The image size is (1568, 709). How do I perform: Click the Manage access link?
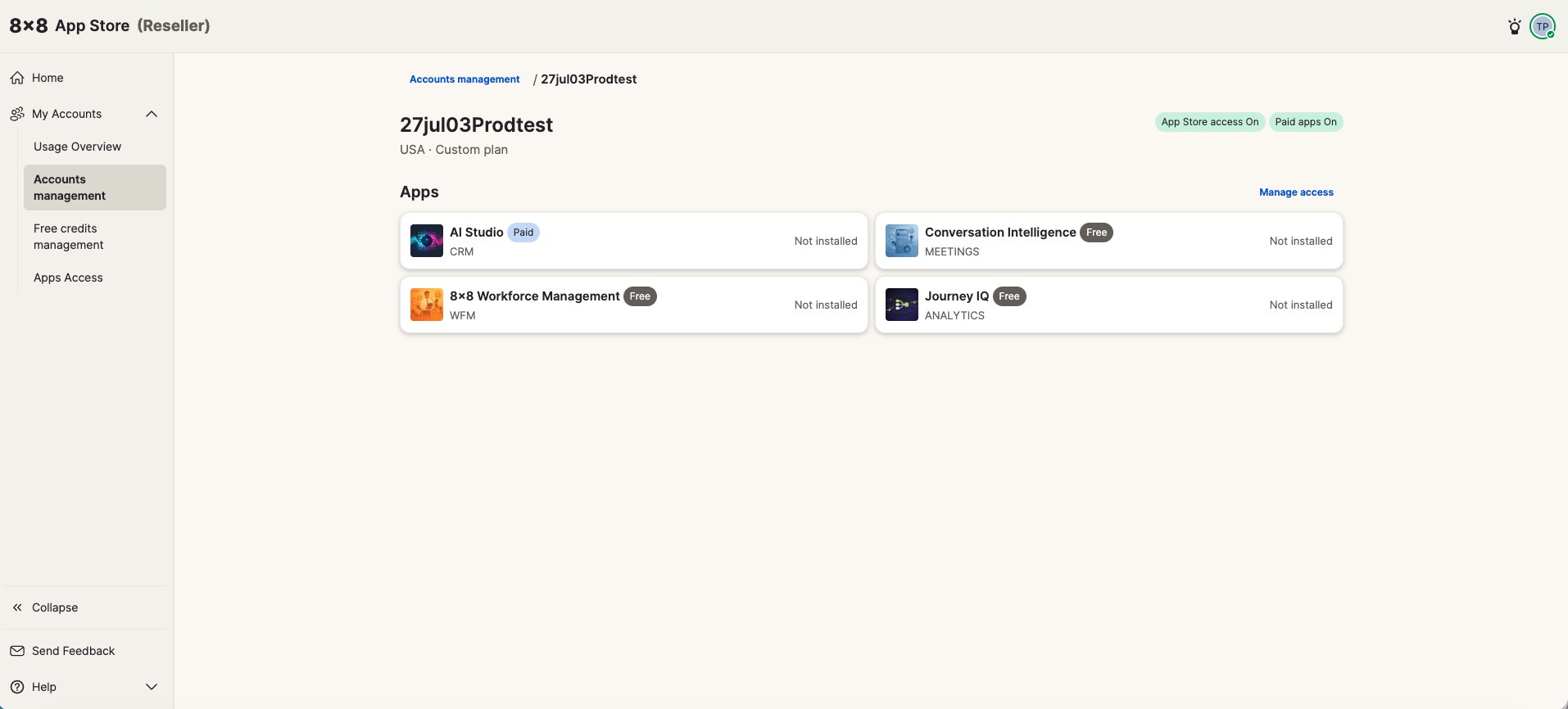[1296, 192]
